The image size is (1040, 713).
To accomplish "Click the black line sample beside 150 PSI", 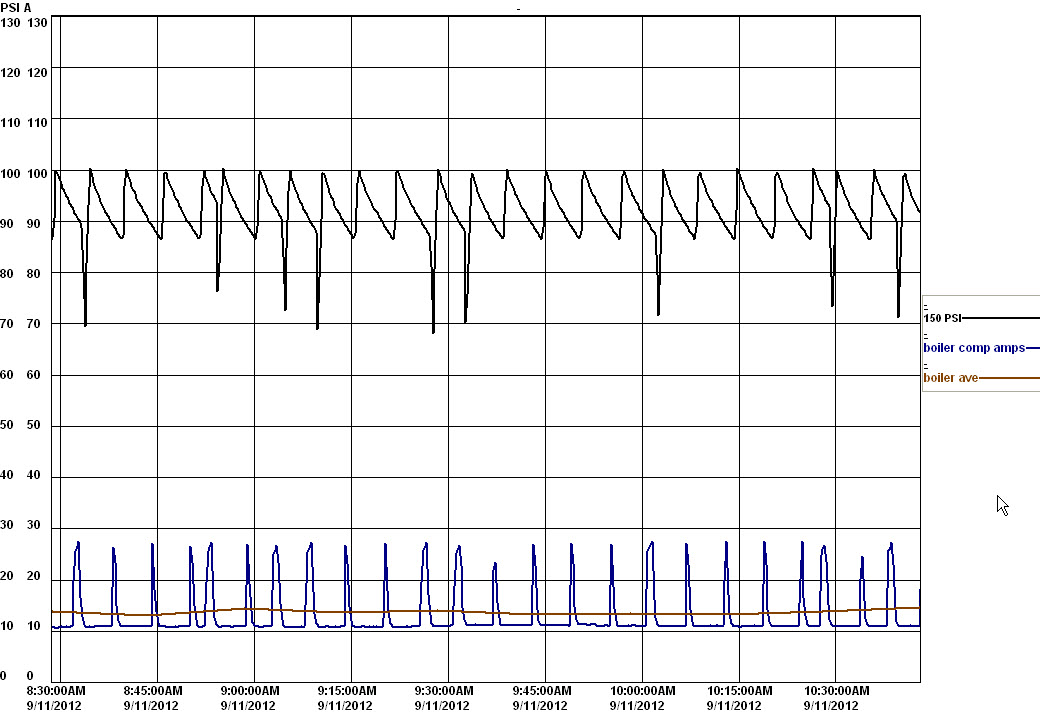I will pyautogui.click(x=1000, y=318).
